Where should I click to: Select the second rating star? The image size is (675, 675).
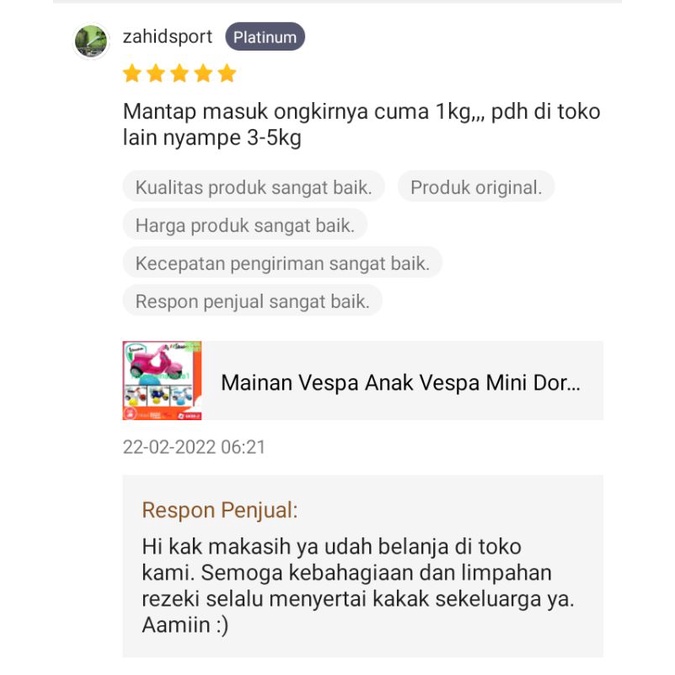coord(156,73)
